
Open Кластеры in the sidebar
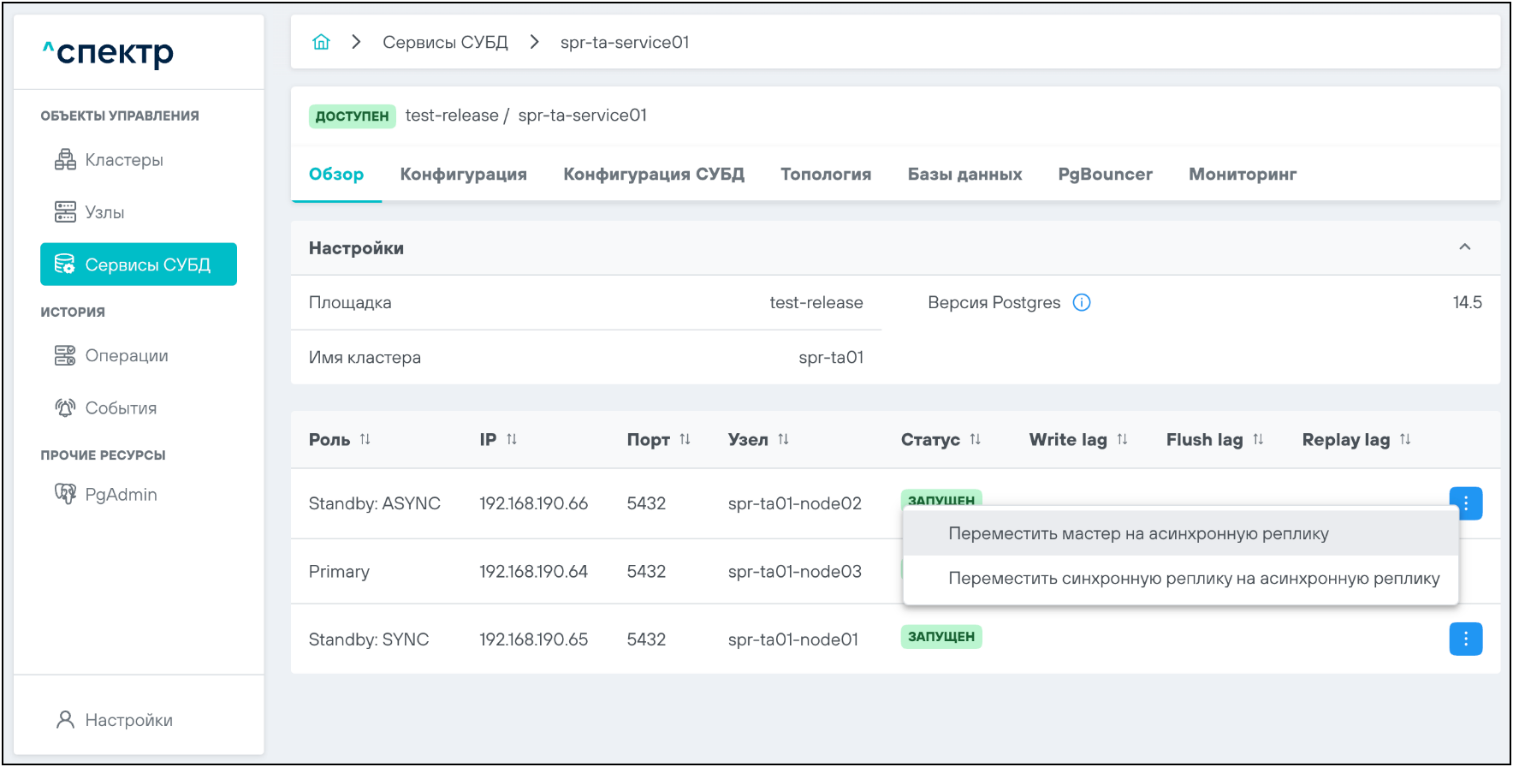(123, 160)
